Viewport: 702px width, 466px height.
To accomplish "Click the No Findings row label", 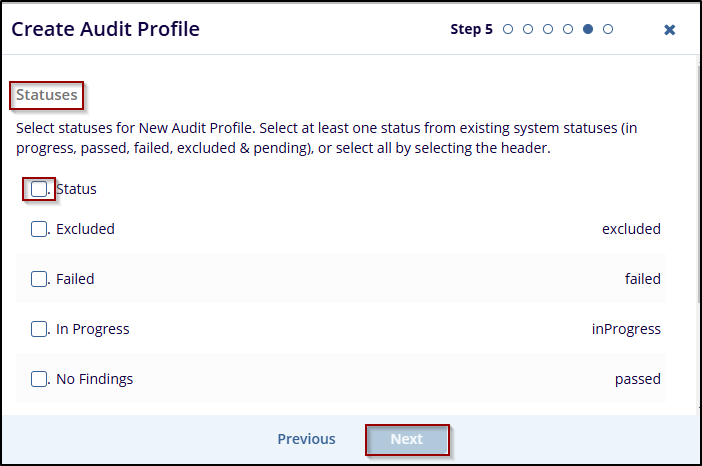I will pyautogui.click(x=94, y=379).
